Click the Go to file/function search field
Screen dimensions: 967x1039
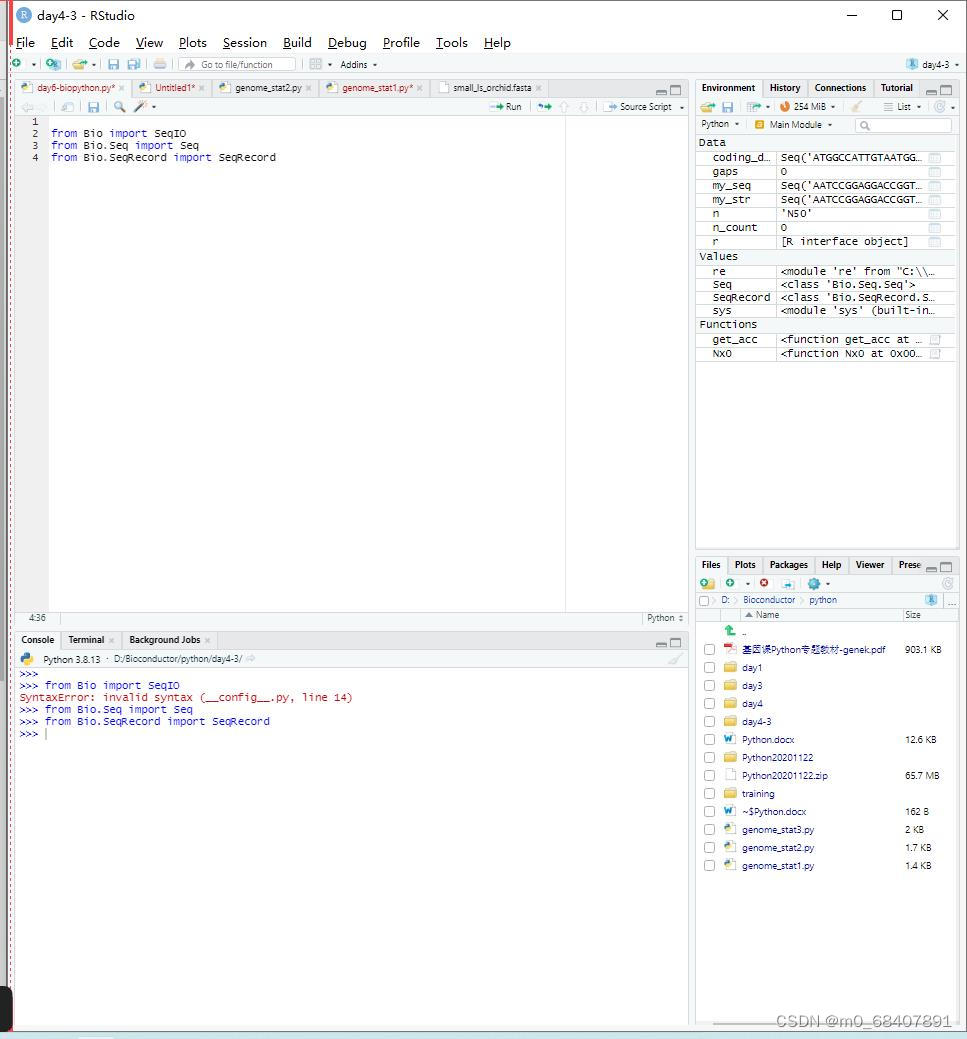pos(237,64)
